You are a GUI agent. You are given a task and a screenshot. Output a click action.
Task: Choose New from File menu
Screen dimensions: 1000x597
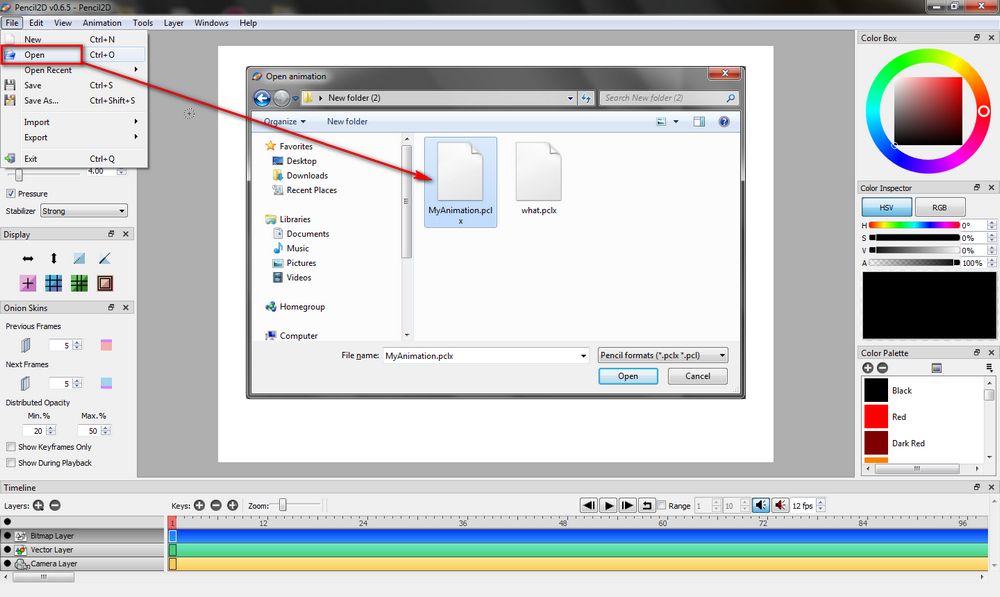click(x=74, y=39)
